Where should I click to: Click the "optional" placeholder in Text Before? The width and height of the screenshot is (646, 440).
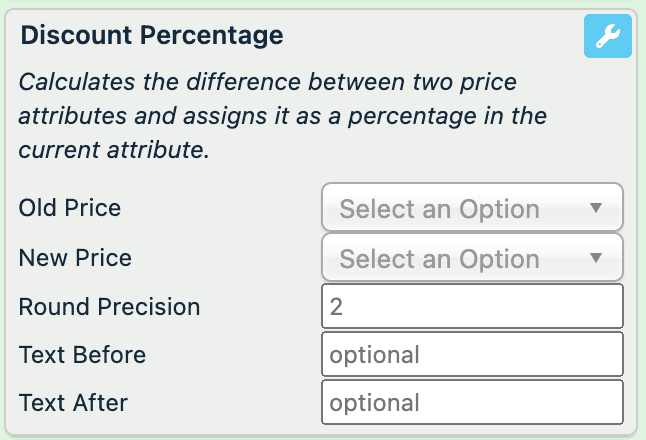click(x=375, y=355)
